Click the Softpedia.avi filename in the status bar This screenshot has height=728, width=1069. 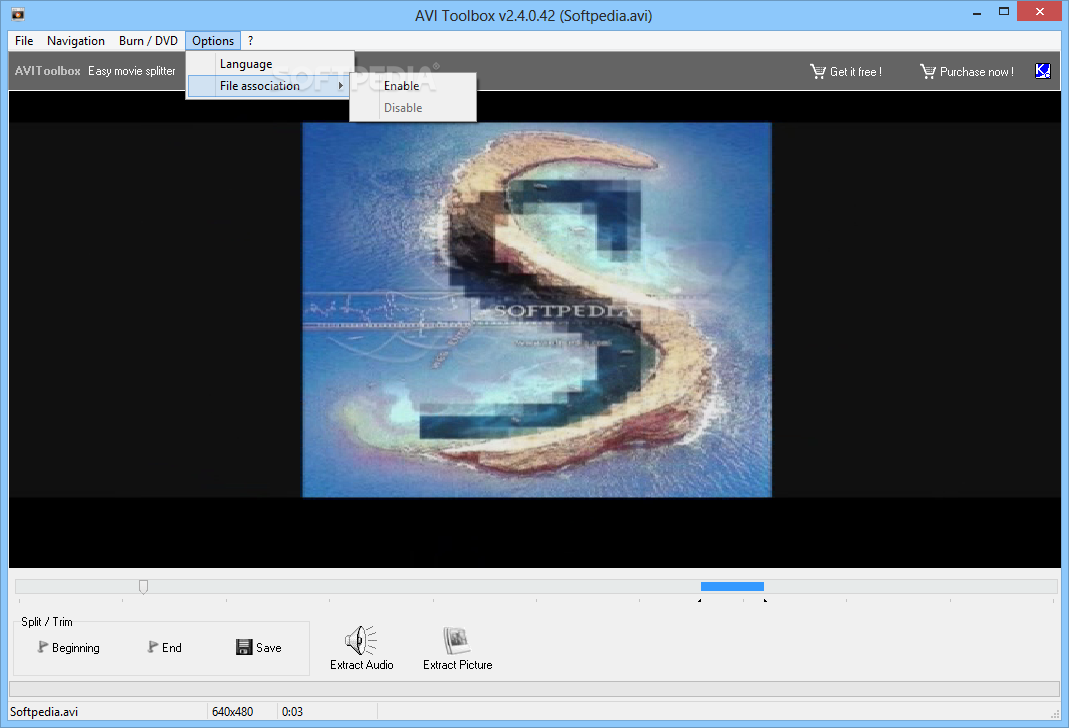click(44, 712)
